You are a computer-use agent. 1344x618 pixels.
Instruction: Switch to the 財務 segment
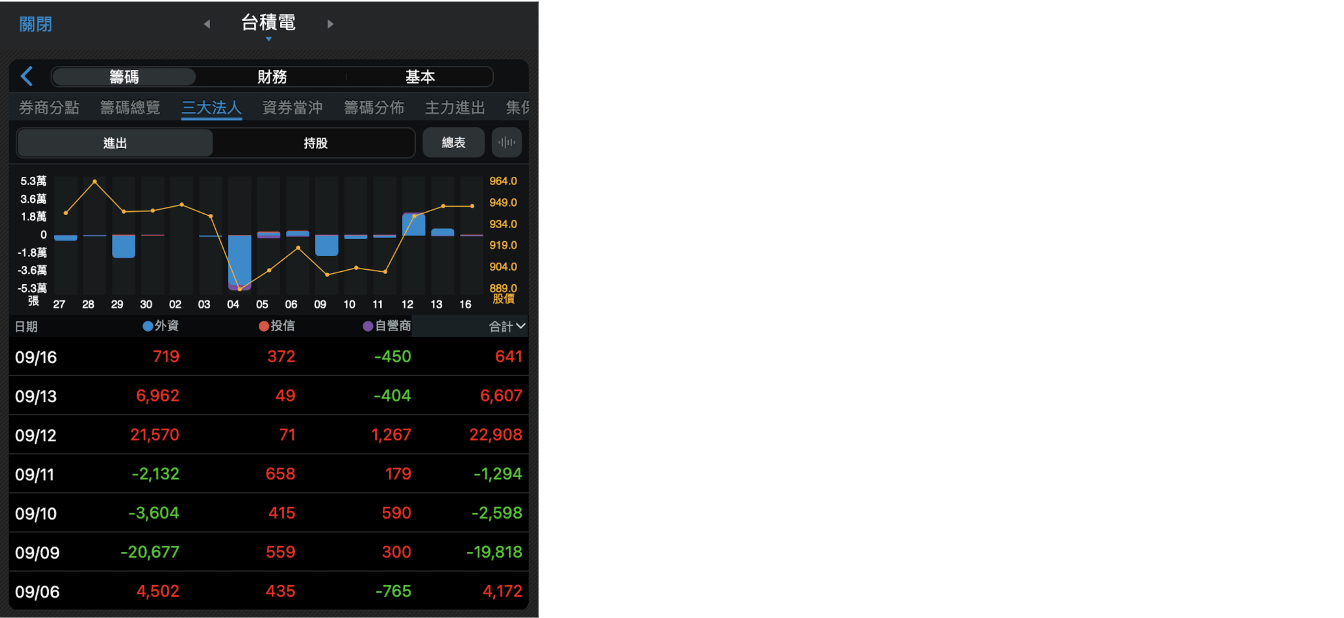[272, 77]
